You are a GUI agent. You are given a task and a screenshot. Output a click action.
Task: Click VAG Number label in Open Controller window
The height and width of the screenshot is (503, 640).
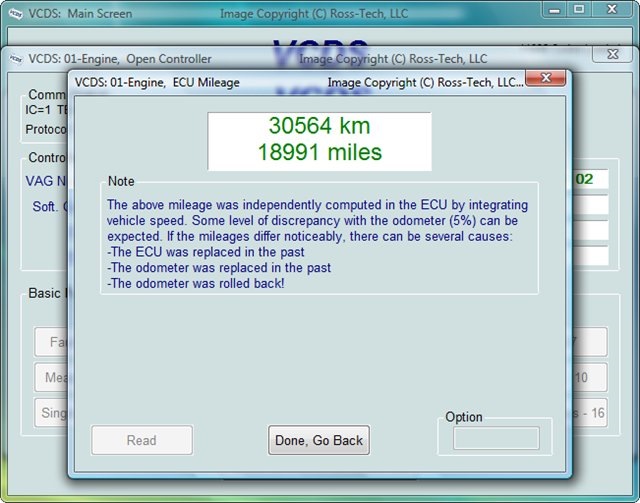point(46,180)
